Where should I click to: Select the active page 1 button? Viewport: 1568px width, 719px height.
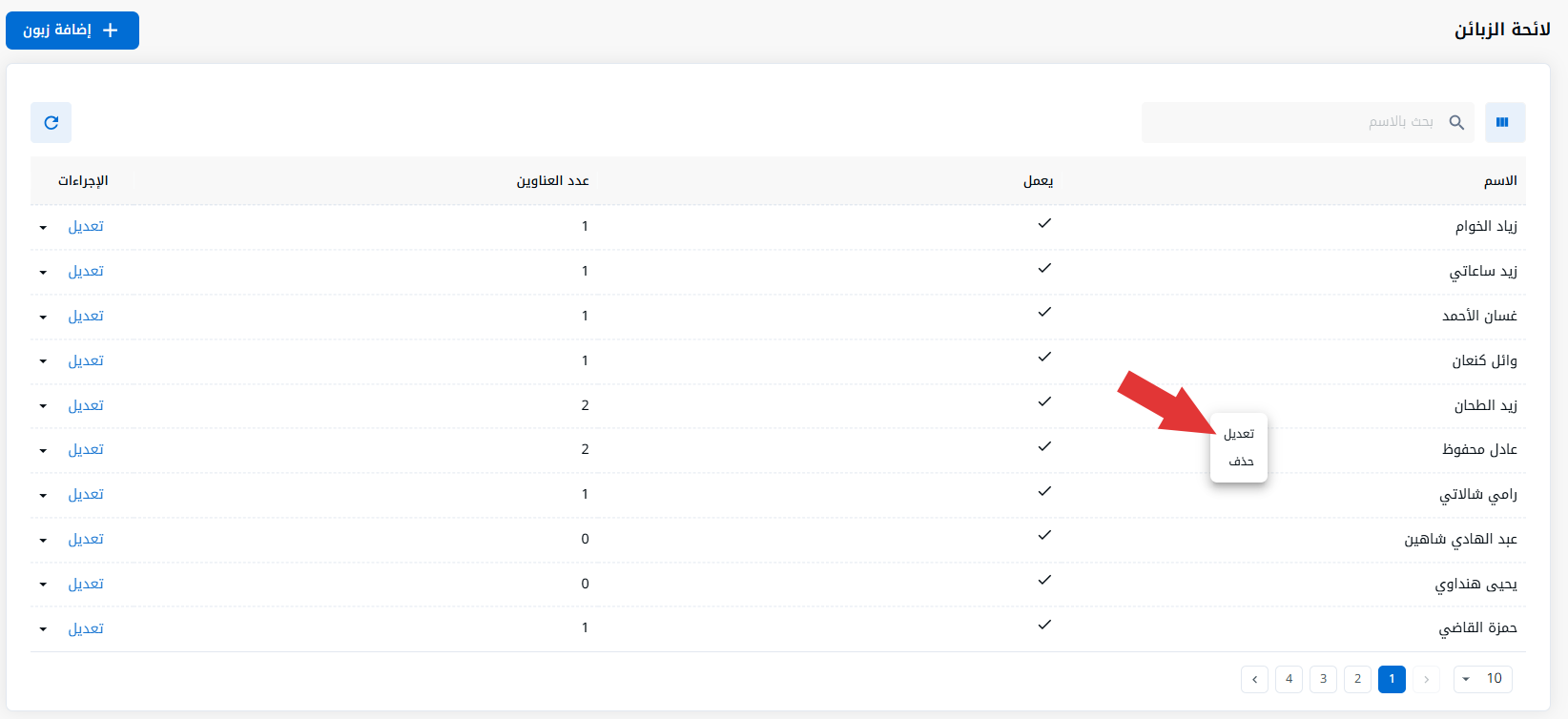(1392, 679)
